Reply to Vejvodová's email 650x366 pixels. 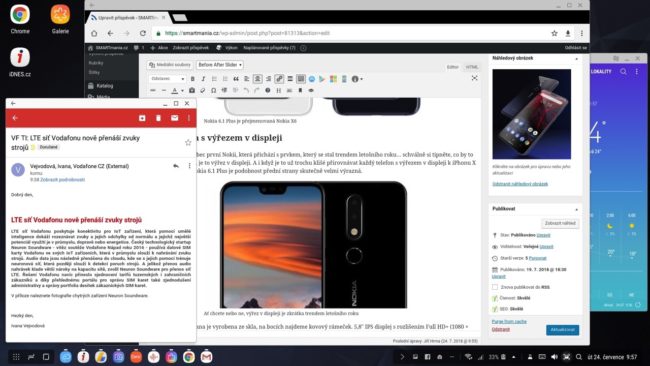176,166
